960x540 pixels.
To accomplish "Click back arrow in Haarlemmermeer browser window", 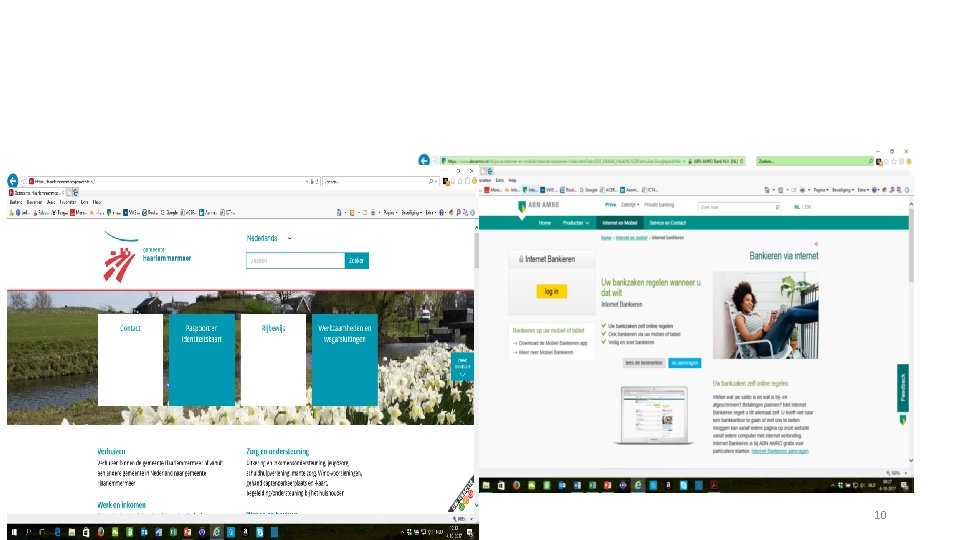I will click(13, 181).
